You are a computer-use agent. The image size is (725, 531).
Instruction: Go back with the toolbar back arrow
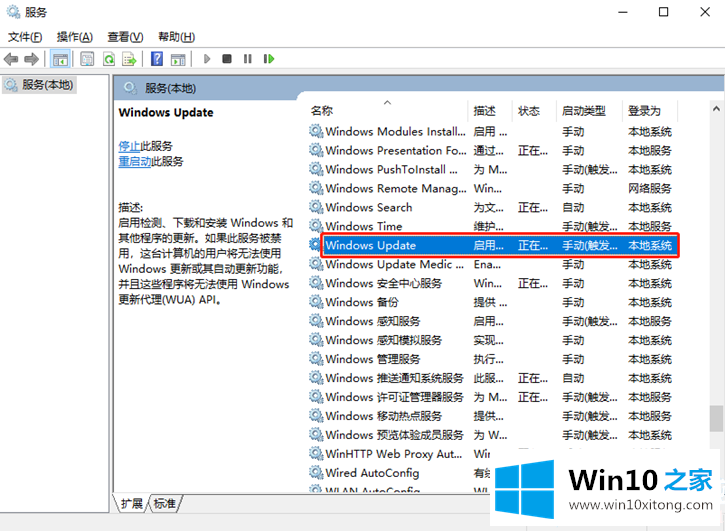pyautogui.click(x=11, y=59)
